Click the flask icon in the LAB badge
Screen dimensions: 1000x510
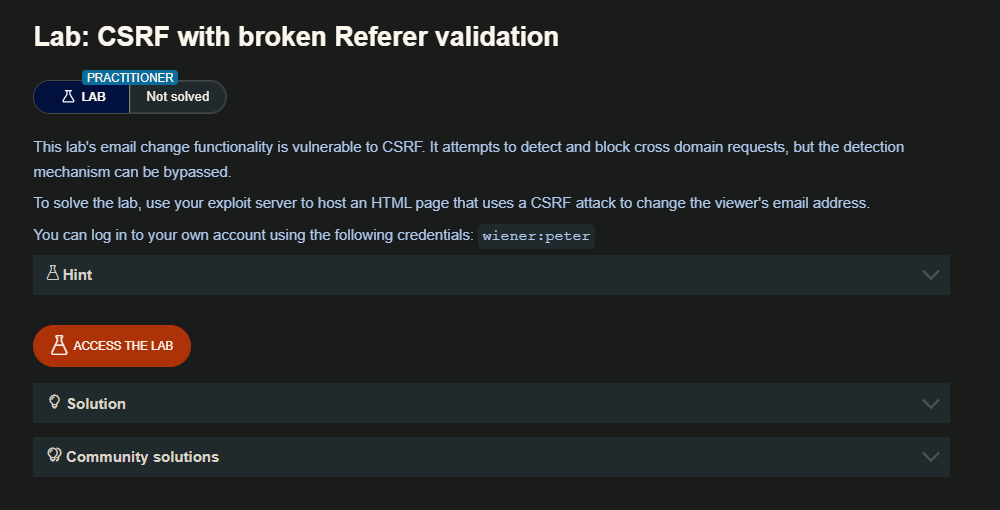click(x=68, y=97)
